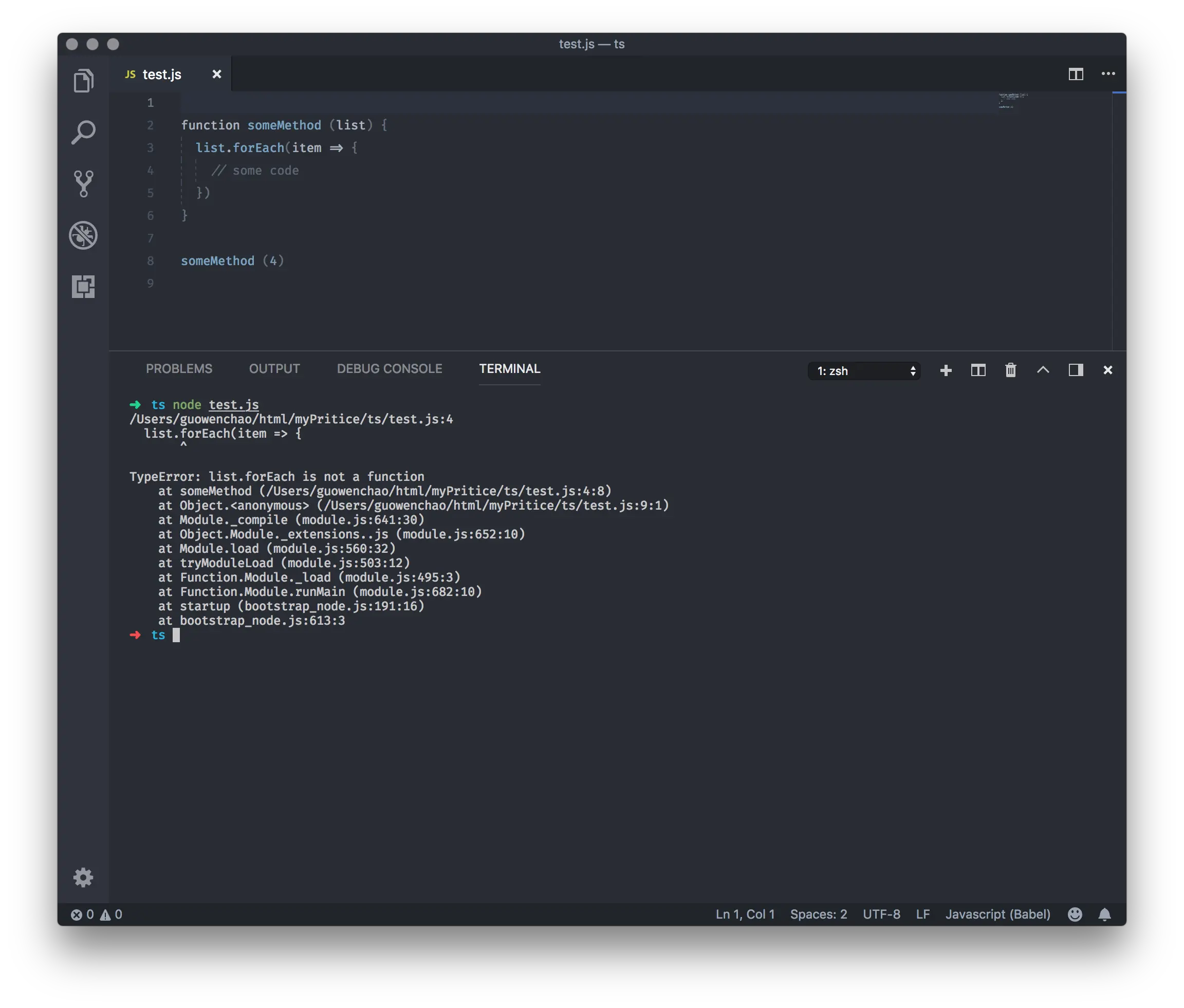The height and width of the screenshot is (1008, 1184).
Task: Open the Source Control view
Action: 83,183
